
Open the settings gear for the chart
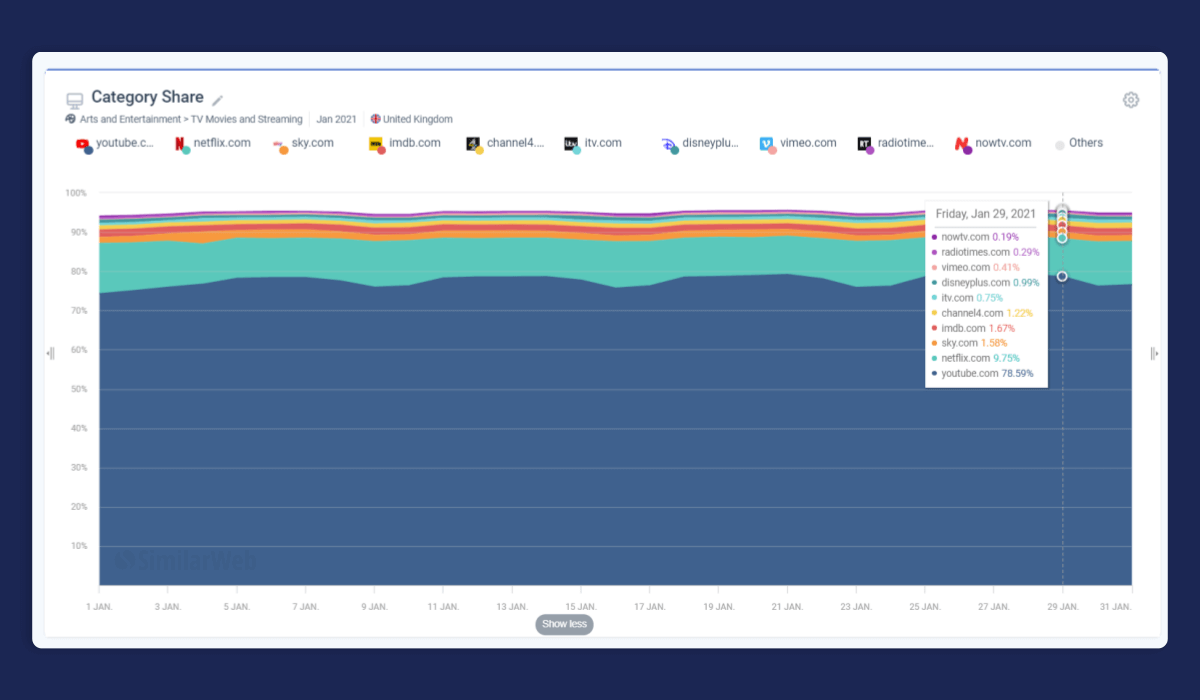tap(1131, 100)
